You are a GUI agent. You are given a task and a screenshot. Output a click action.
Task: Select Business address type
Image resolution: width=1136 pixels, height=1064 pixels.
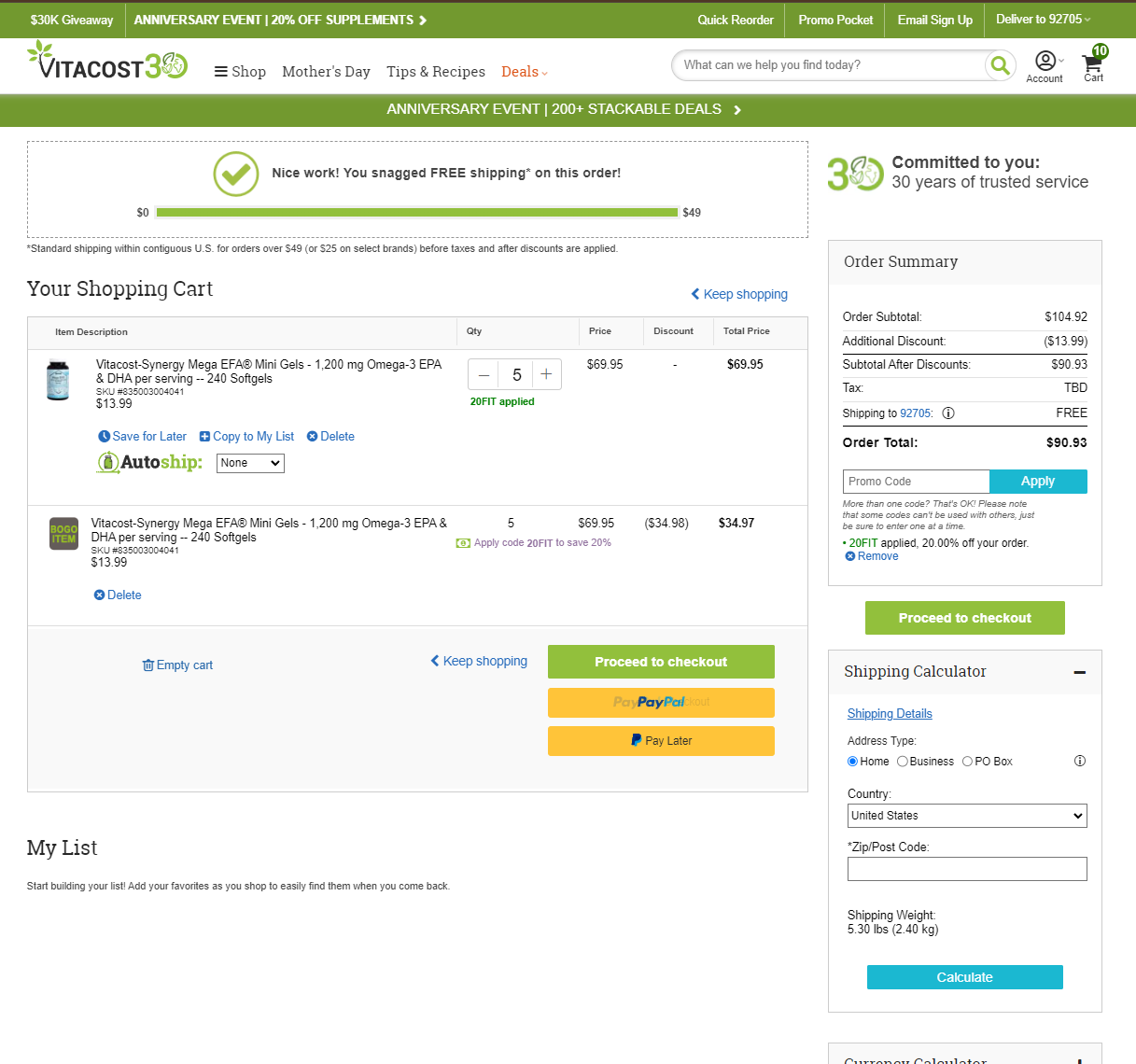[903, 762]
